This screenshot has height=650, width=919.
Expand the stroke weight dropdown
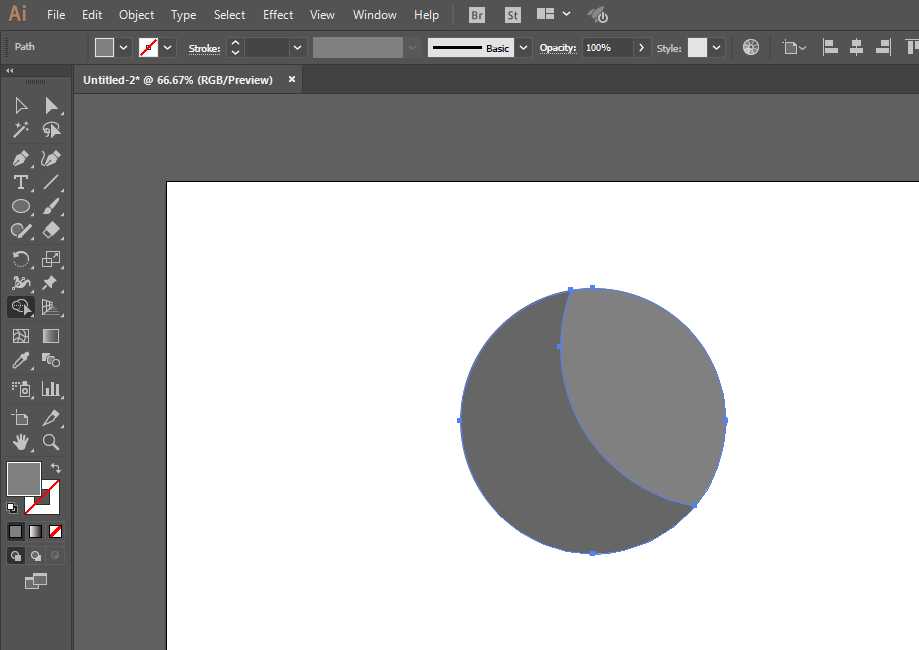click(x=297, y=47)
